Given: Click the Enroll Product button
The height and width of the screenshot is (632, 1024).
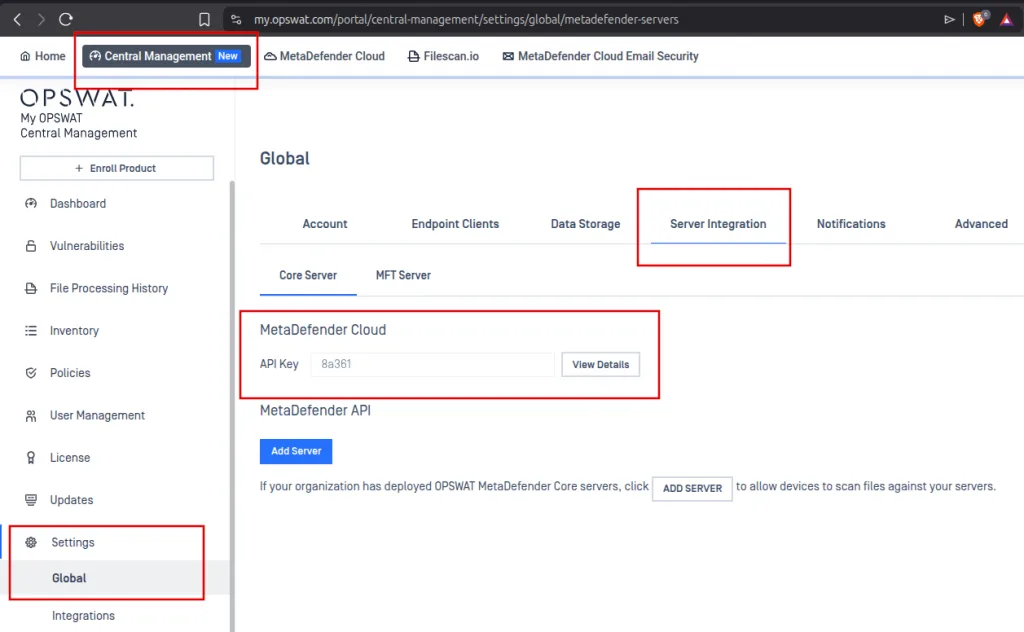Looking at the screenshot, I should click(x=116, y=167).
